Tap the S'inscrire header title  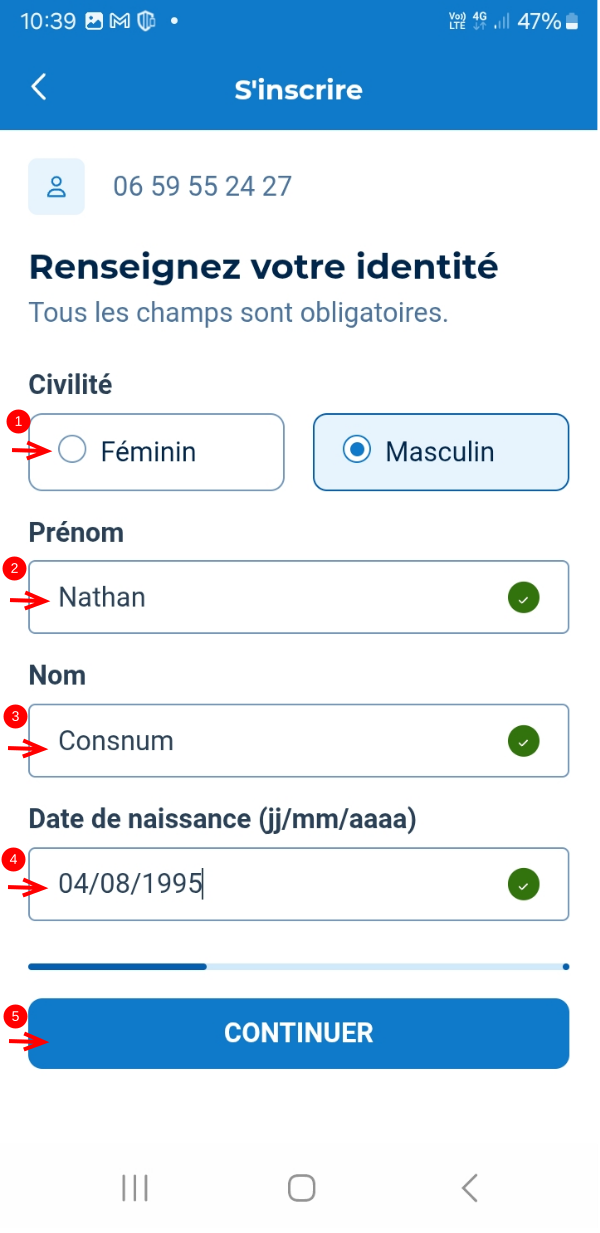(x=298, y=90)
